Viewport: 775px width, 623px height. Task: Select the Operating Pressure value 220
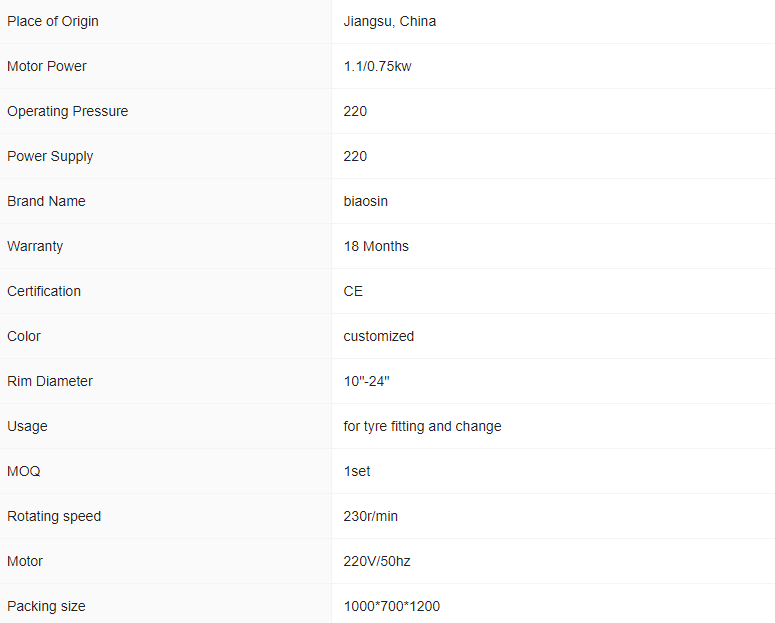point(355,111)
